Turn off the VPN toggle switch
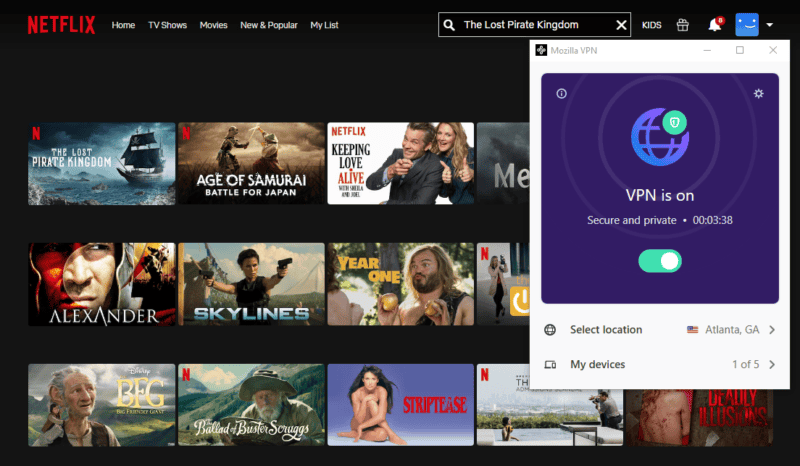 (660, 261)
